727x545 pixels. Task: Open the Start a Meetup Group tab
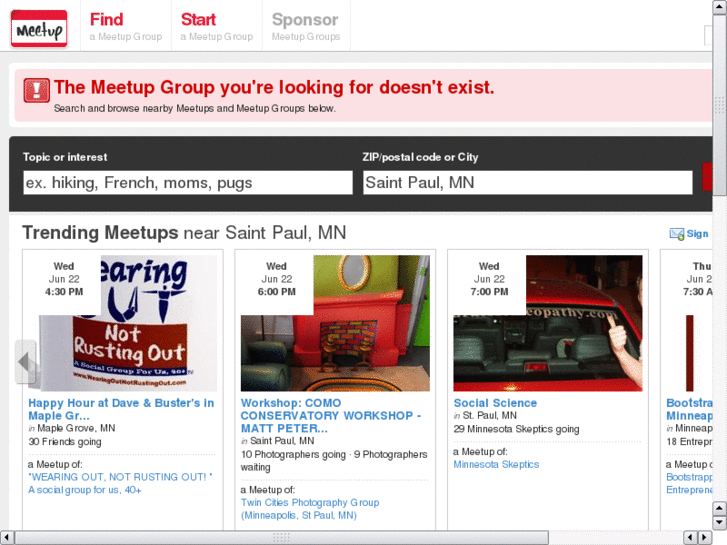click(216, 26)
